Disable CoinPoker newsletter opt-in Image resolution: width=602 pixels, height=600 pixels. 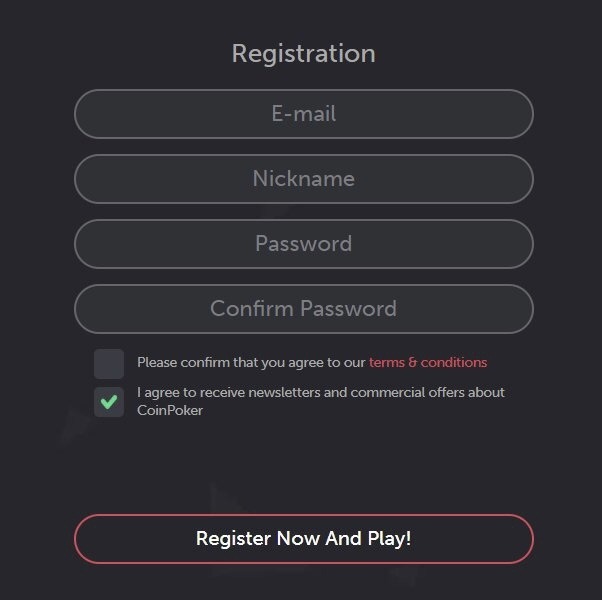[x=109, y=402]
